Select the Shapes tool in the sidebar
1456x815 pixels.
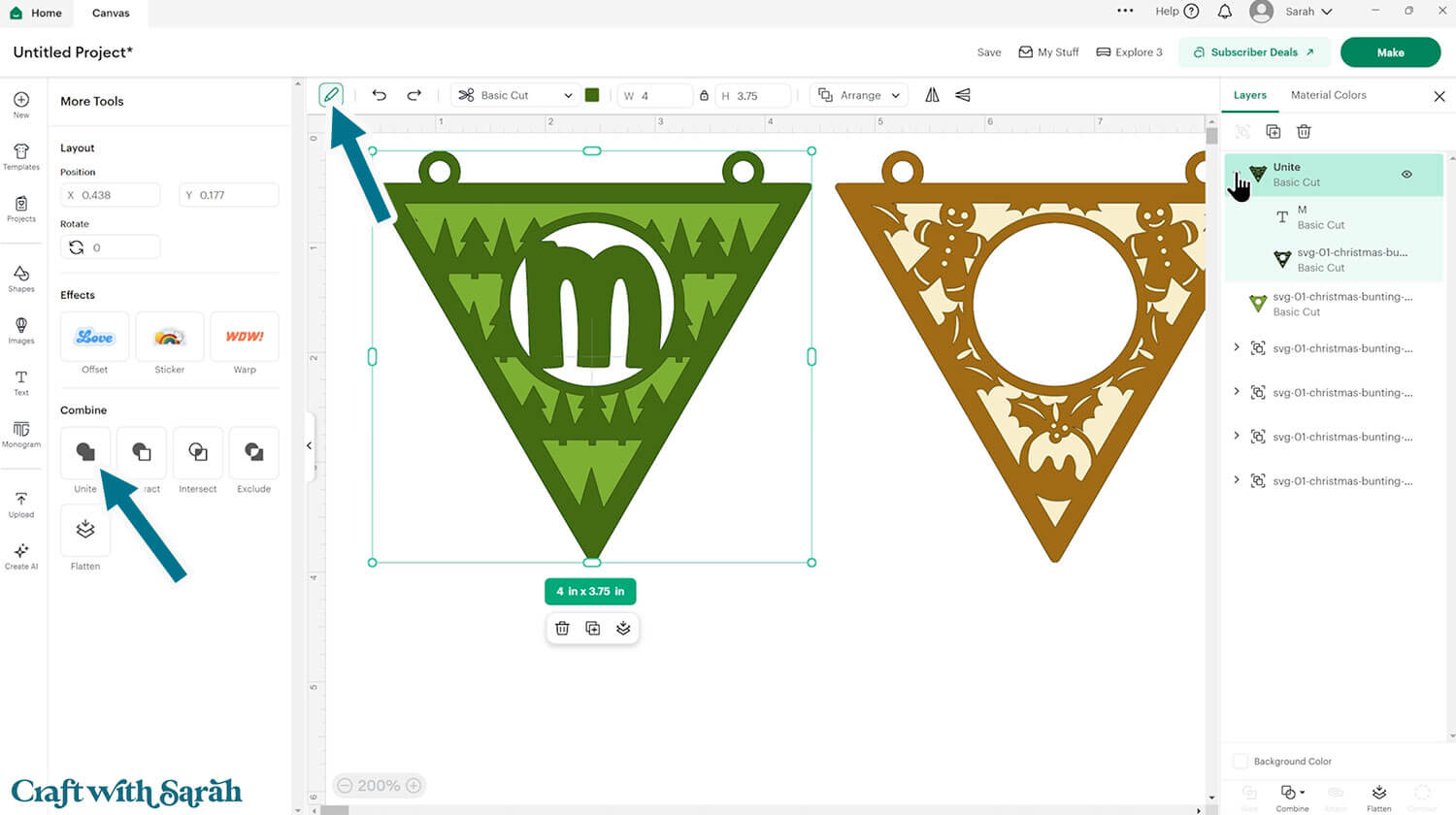[20, 279]
